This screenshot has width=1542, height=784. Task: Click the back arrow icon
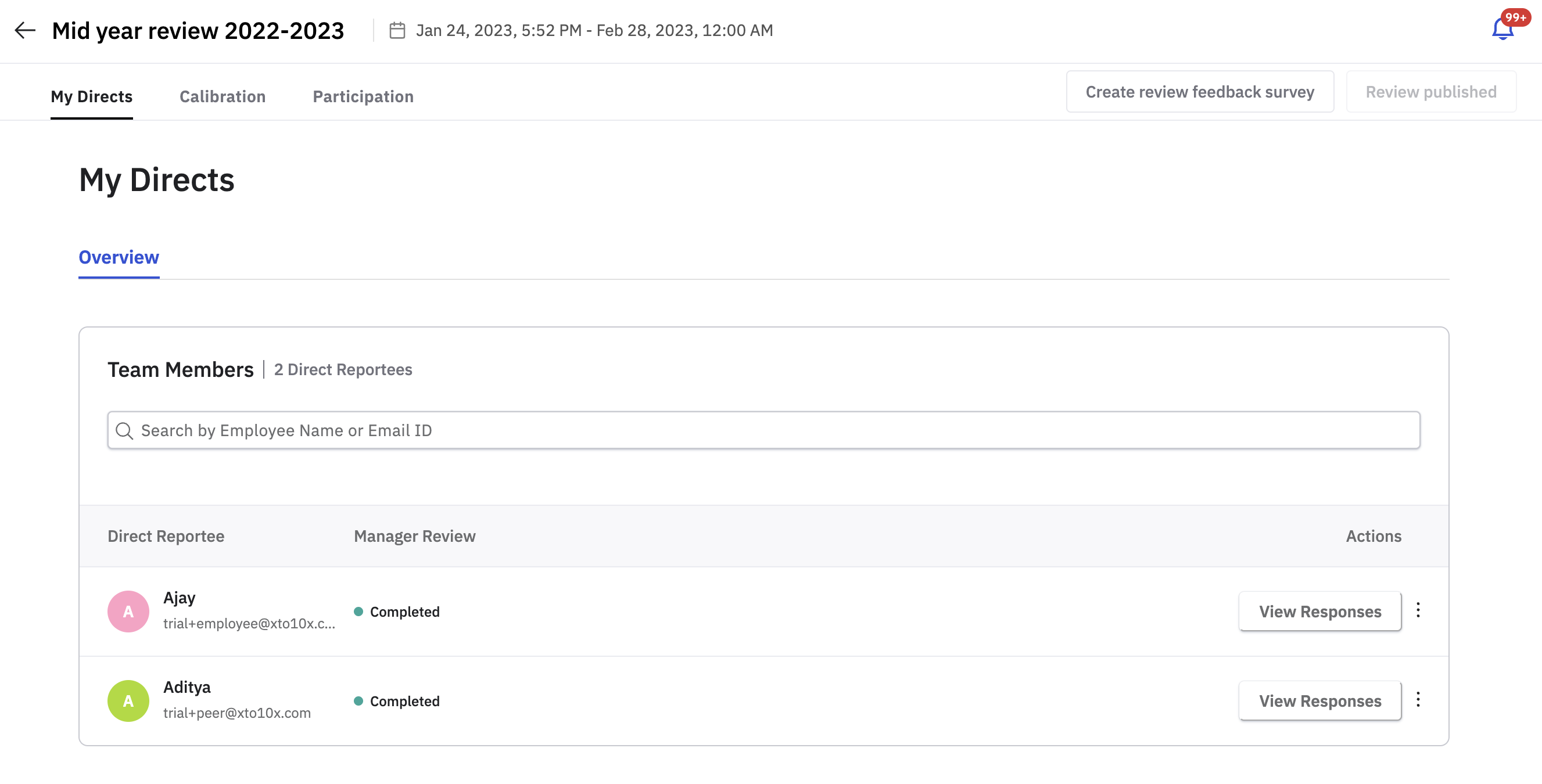(25, 30)
